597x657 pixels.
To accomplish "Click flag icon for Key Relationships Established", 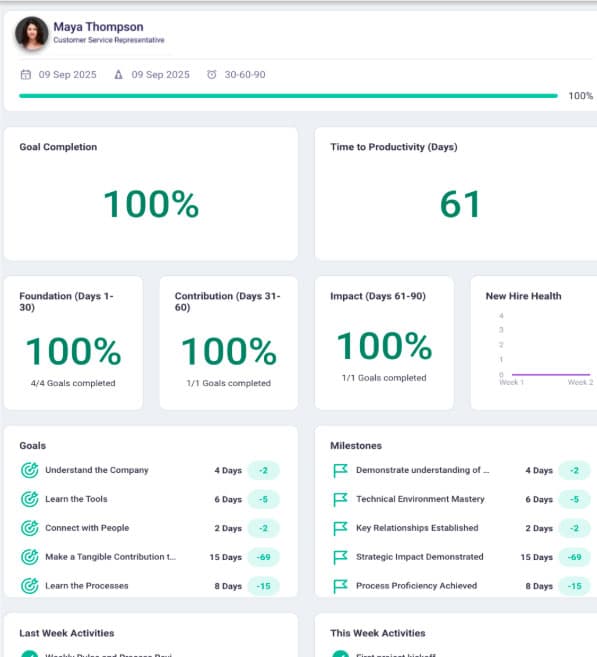I will (340, 528).
